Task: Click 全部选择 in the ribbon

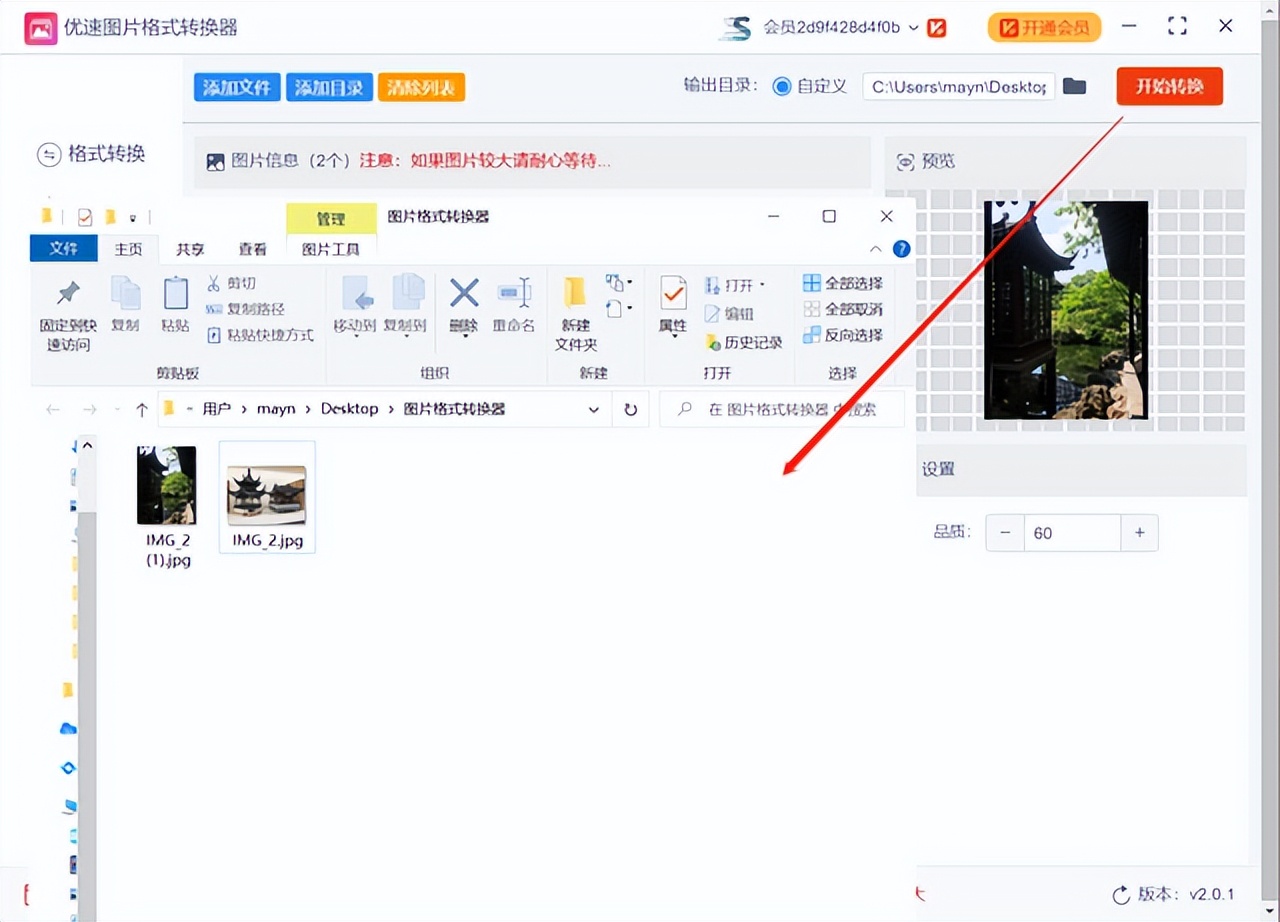Action: tap(842, 283)
